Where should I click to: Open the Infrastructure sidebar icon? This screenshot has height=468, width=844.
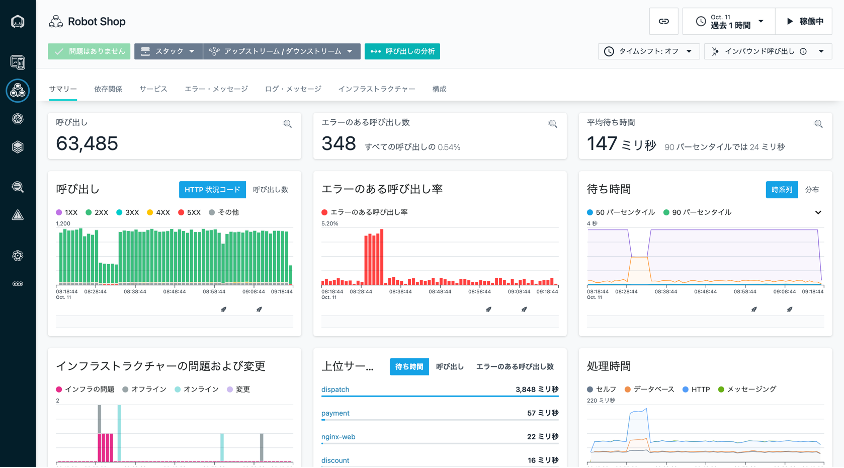(18, 146)
